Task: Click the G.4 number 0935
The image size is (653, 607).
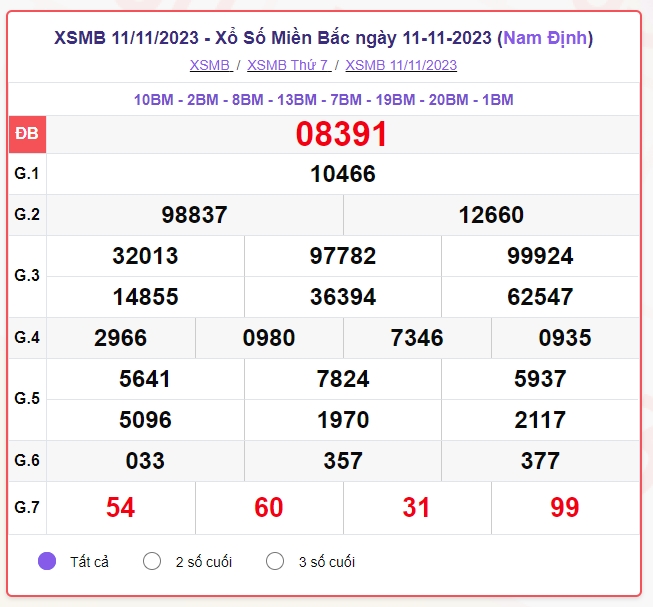Action: pyautogui.click(x=565, y=338)
